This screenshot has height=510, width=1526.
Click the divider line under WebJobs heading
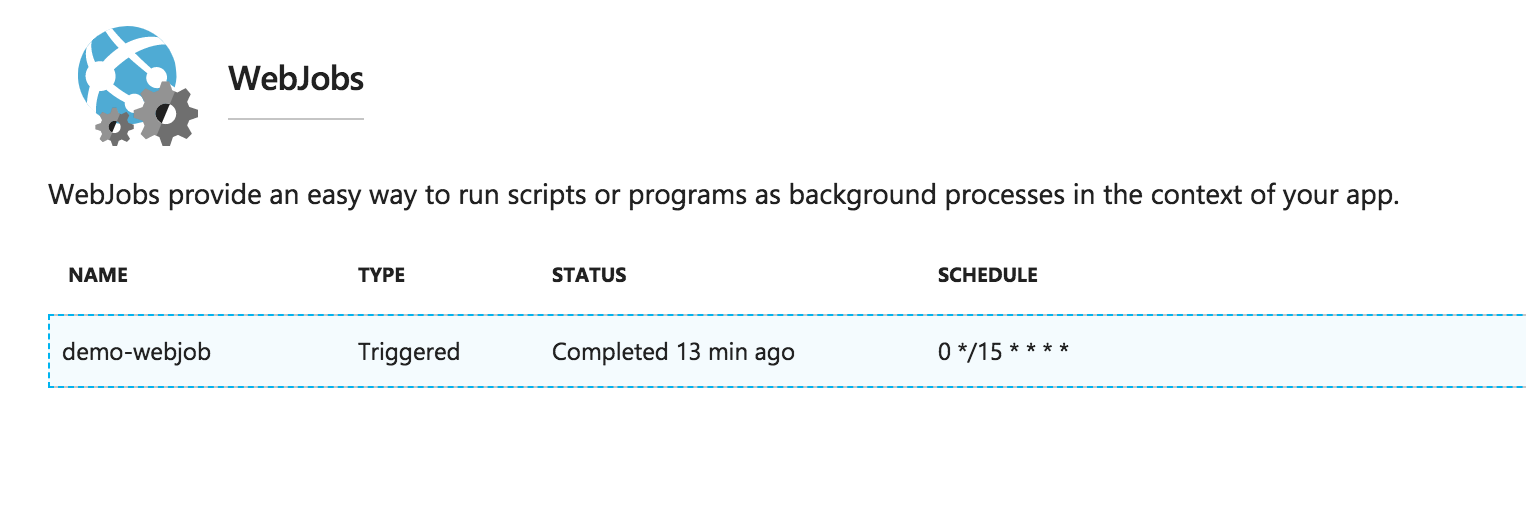tap(296, 118)
